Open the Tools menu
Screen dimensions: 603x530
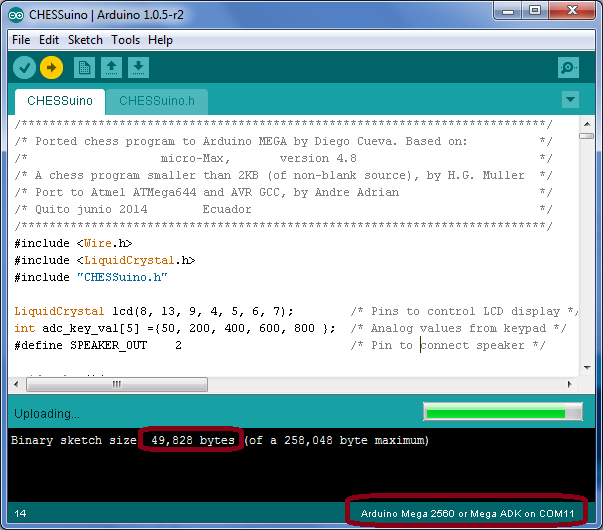point(125,40)
